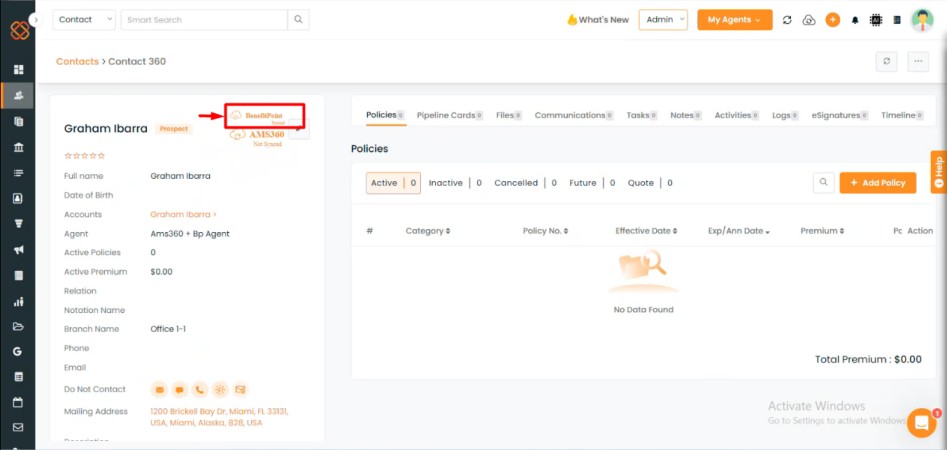Open the Communications tab
Screen dimensions: 947x450
coord(570,115)
